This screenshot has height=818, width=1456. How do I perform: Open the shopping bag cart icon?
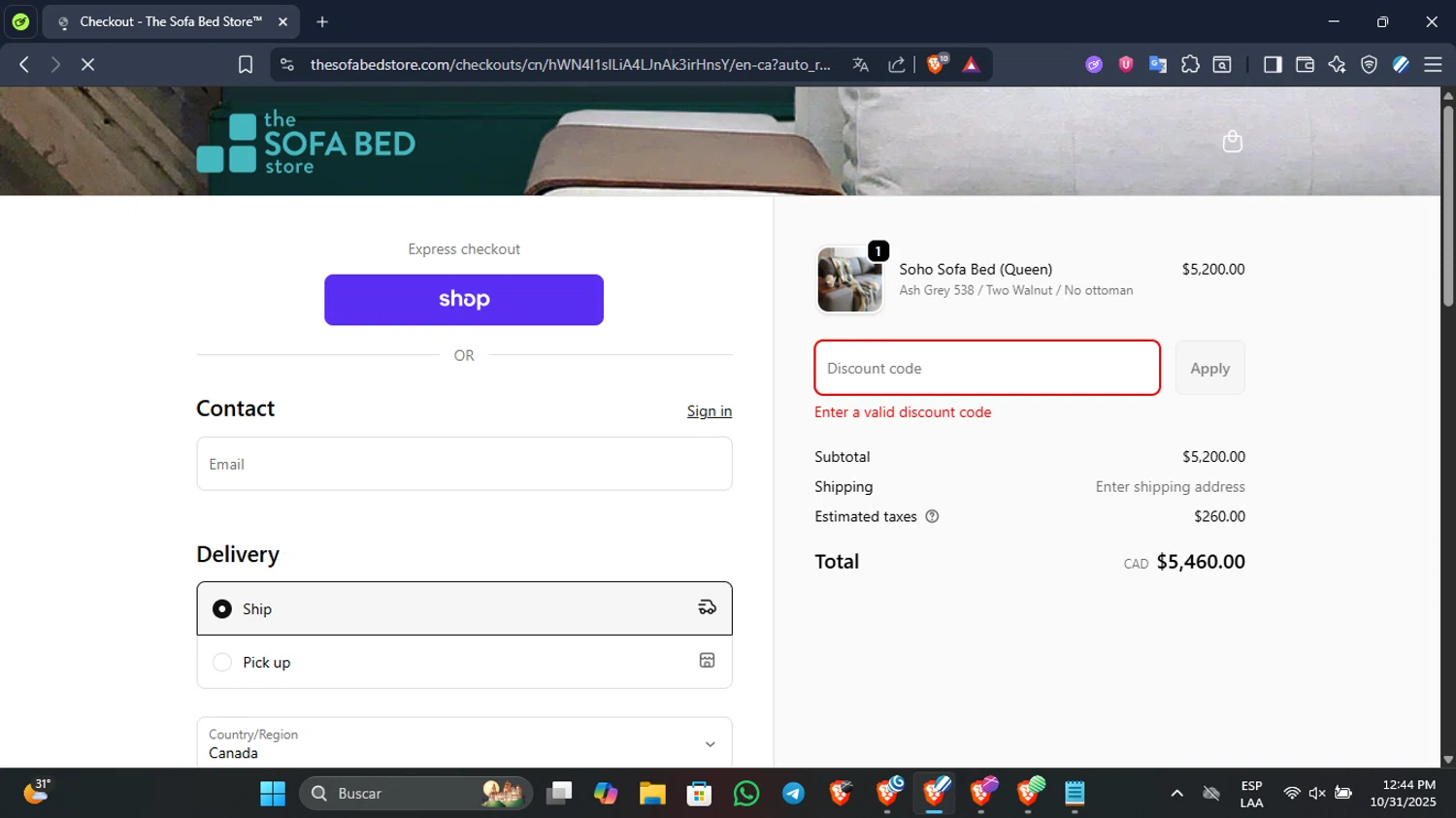coord(1232,142)
